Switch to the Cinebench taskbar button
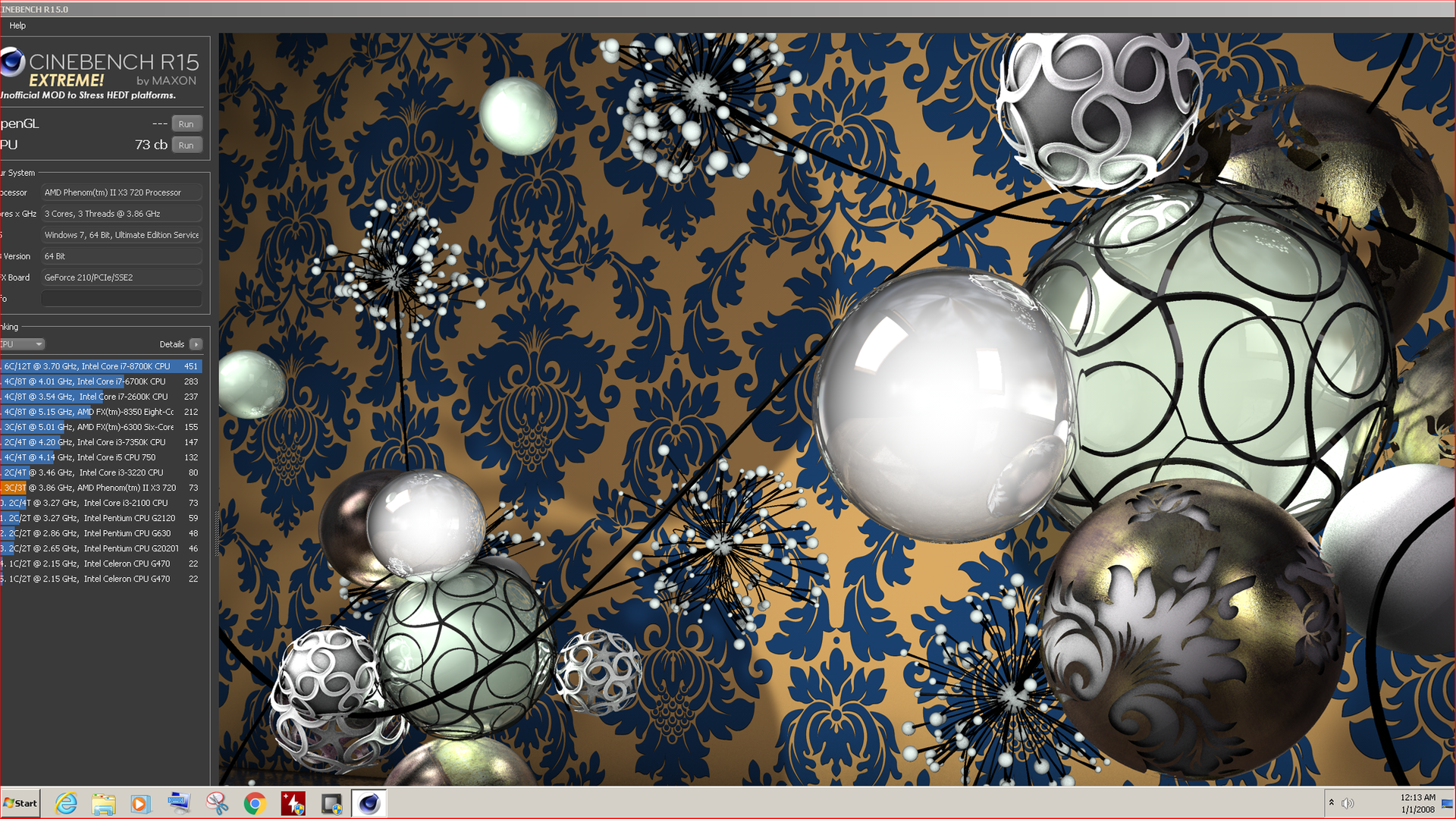Screen dimensions: 1456x819 pos(369,803)
